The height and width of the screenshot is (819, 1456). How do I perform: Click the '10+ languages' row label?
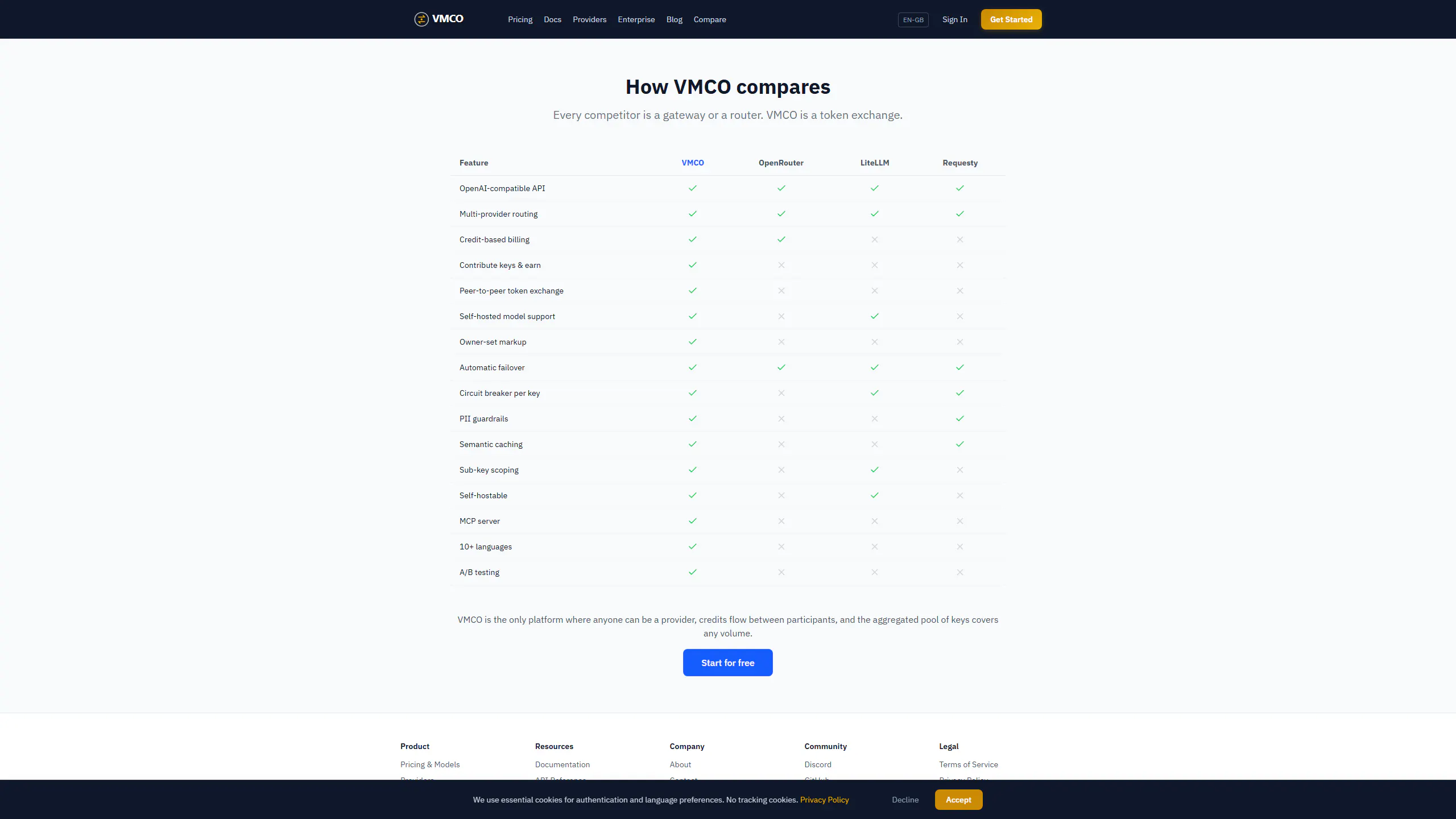pos(486,547)
